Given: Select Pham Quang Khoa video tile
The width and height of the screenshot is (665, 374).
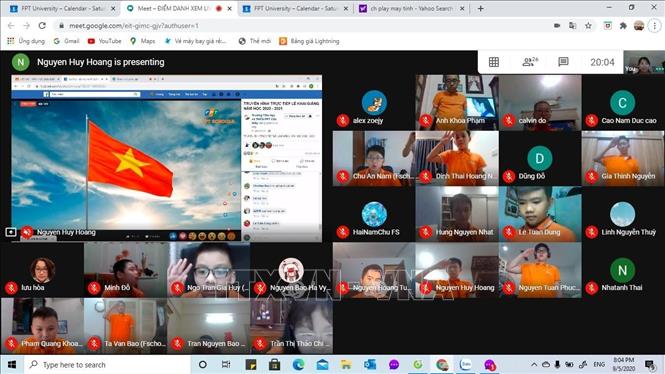Looking at the screenshot, I should (x=42, y=326).
